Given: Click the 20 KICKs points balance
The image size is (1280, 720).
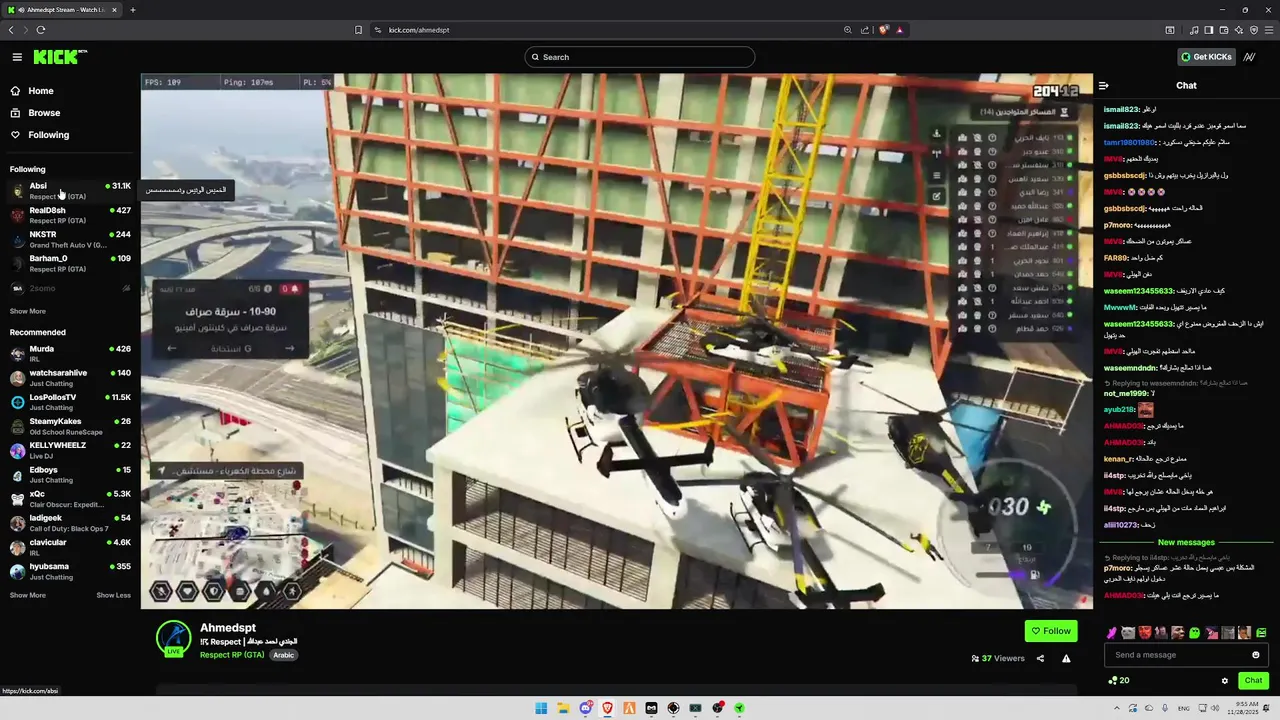Looking at the screenshot, I should pos(1119,681).
